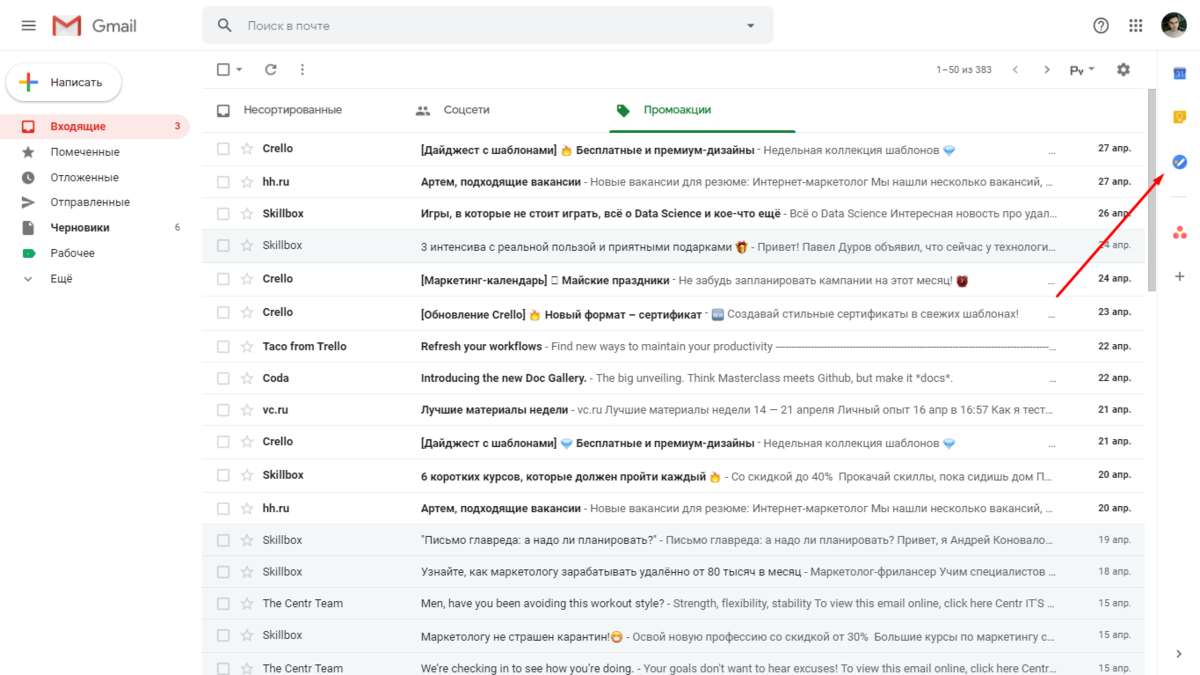1200x675 pixels.
Task: Expand select-all dropdown arrow
Action: [239, 70]
